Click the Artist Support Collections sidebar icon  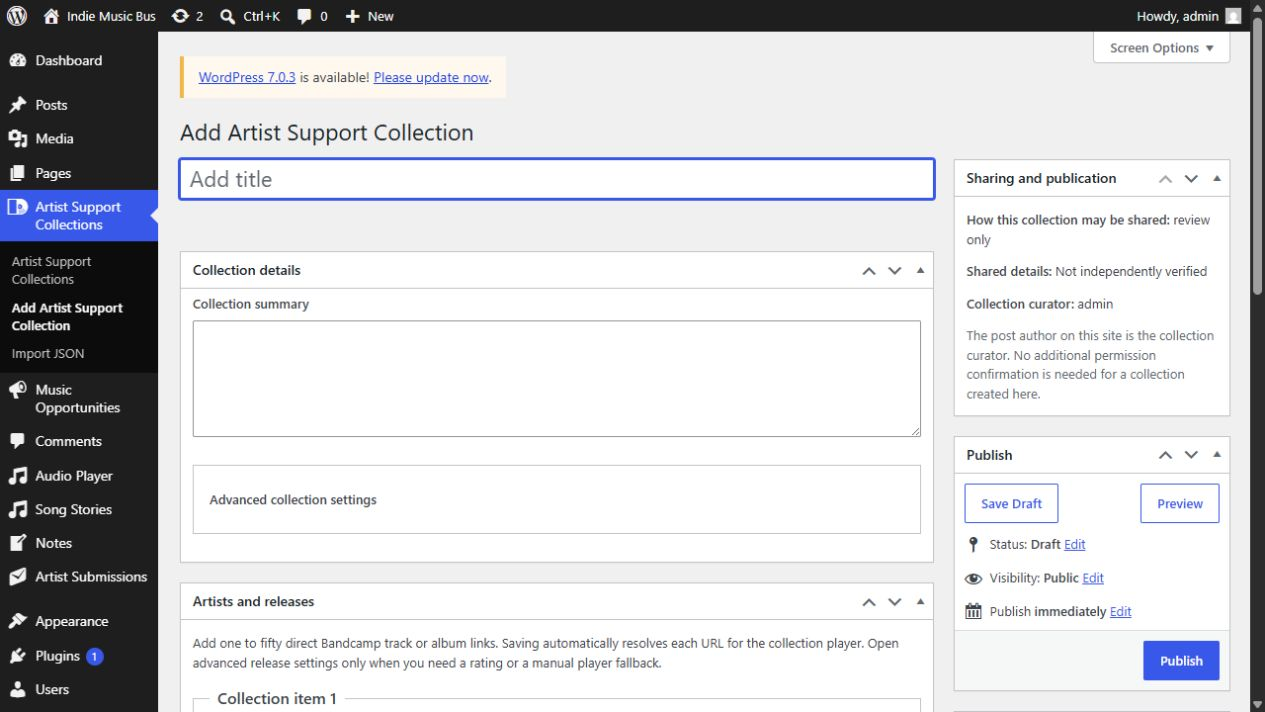[x=17, y=207]
